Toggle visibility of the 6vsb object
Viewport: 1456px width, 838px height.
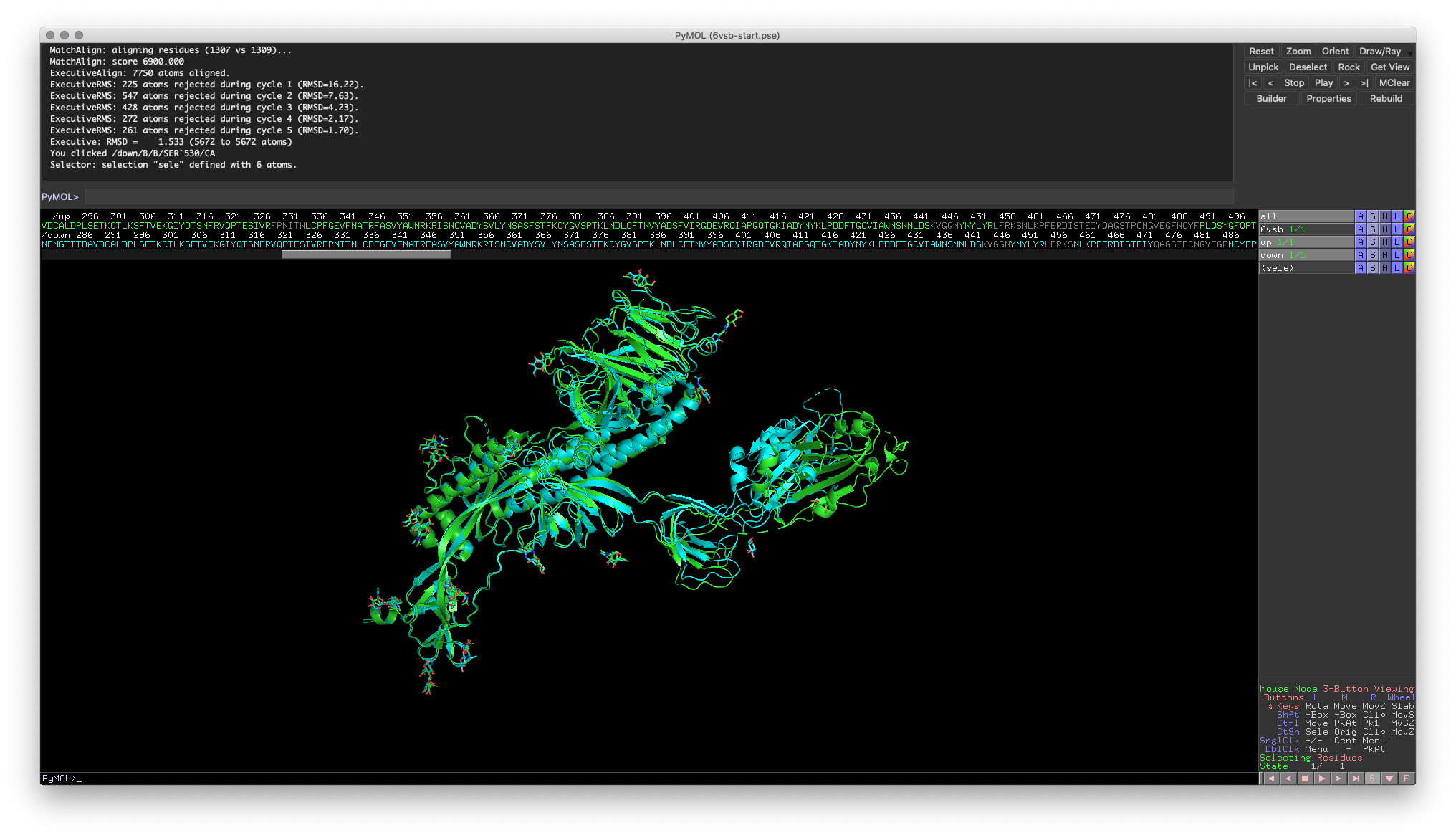(x=1306, y=229)
